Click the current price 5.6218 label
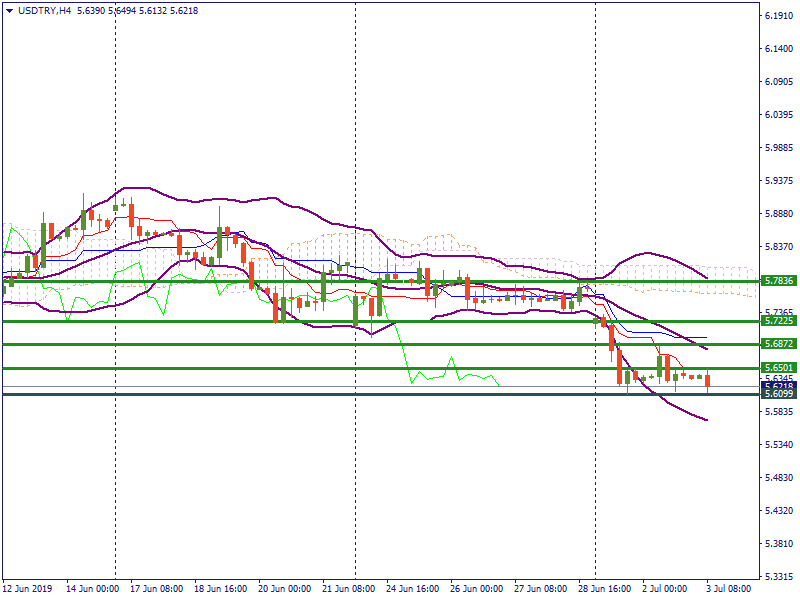The height and width of the screenshot is (600, 800). click(777, 386)
